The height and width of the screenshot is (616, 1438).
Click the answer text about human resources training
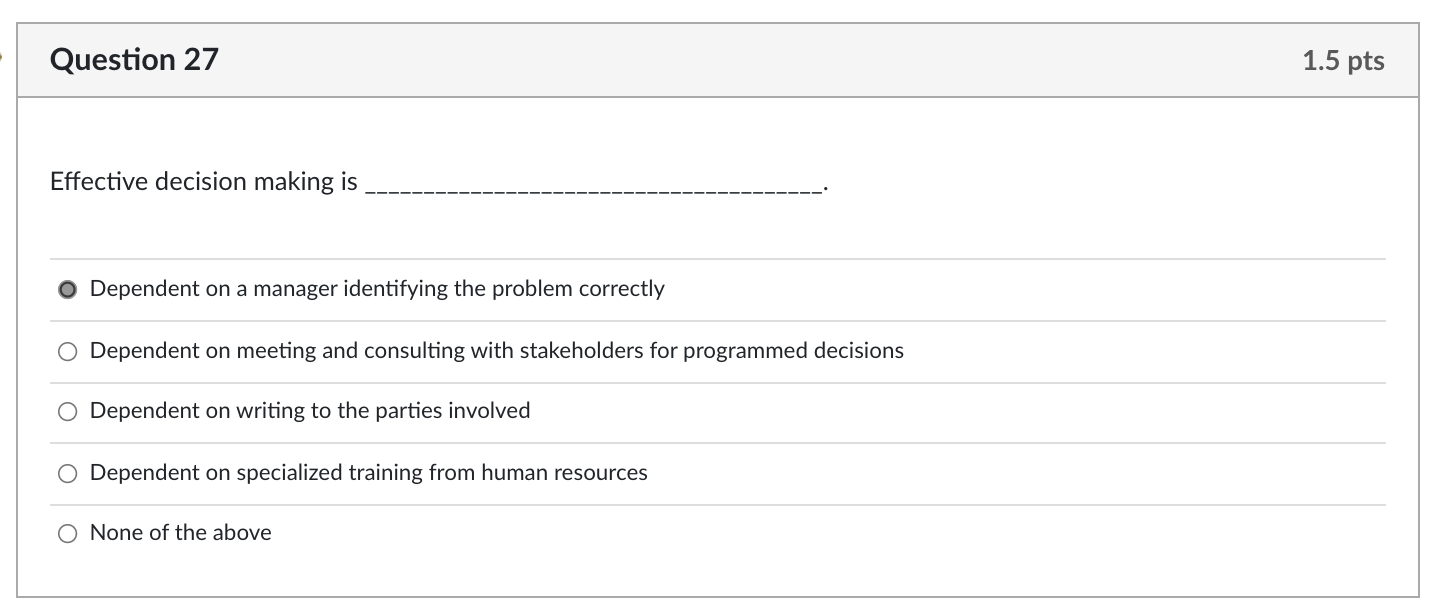point(368,473)
